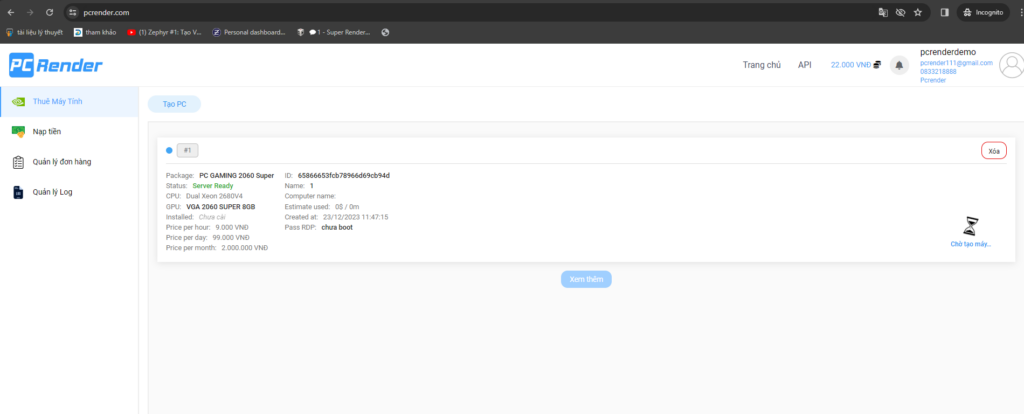The height and width of the screenshot is (414, 1024).
Task: Click the Price per month 2.000.000 VNĐ value
Action: coord(245,248)
